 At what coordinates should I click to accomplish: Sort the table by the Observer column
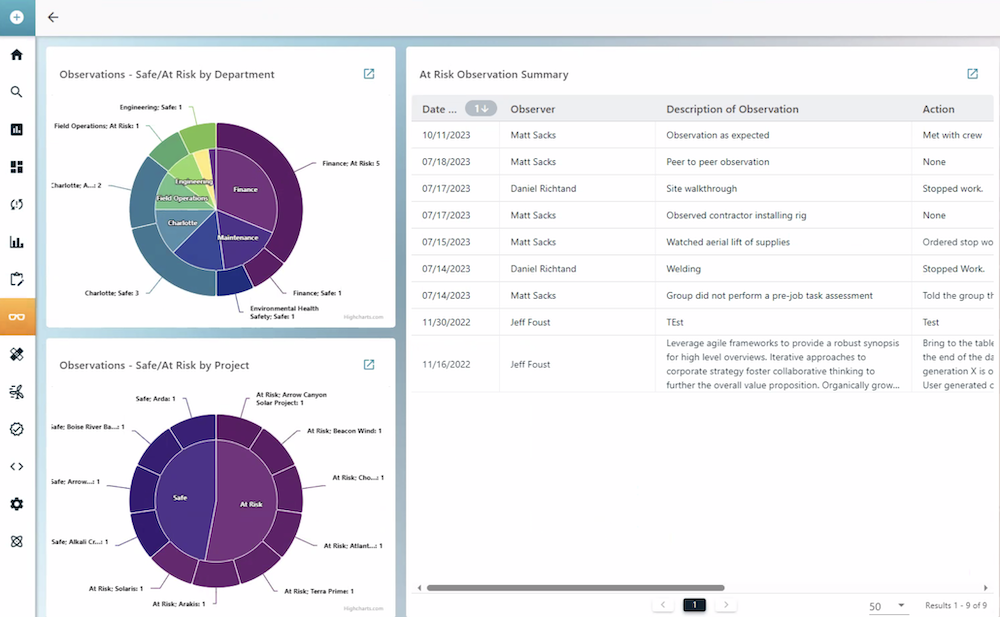click(533, 109)
